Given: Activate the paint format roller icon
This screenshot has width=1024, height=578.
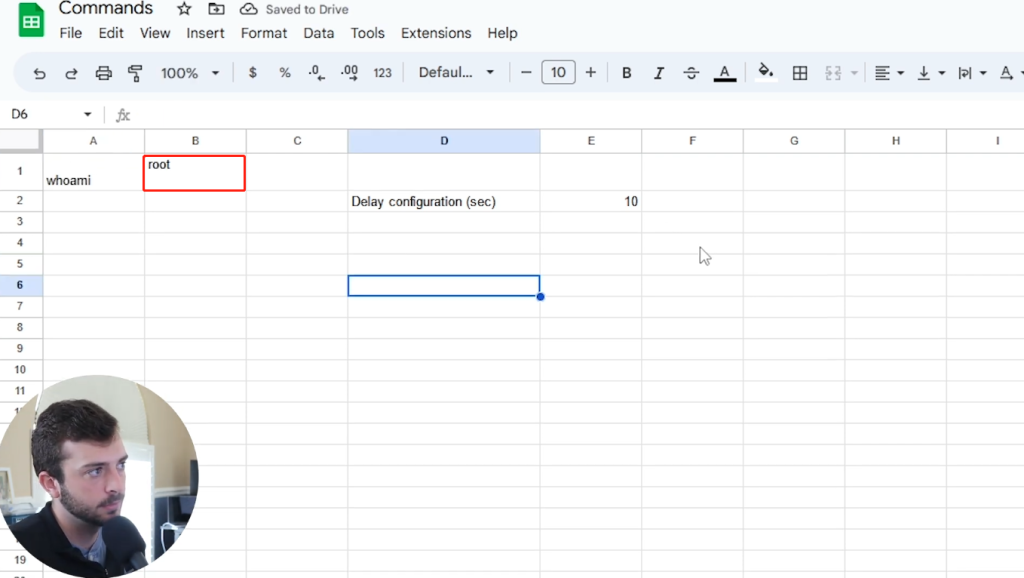Looking at the screenshot, I should 135,73.
